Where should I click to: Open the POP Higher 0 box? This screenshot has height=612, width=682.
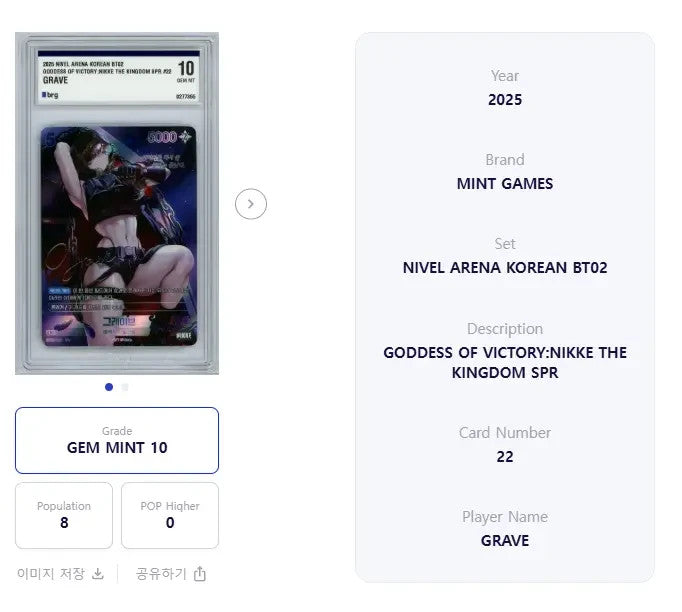[x=170, y=515]
